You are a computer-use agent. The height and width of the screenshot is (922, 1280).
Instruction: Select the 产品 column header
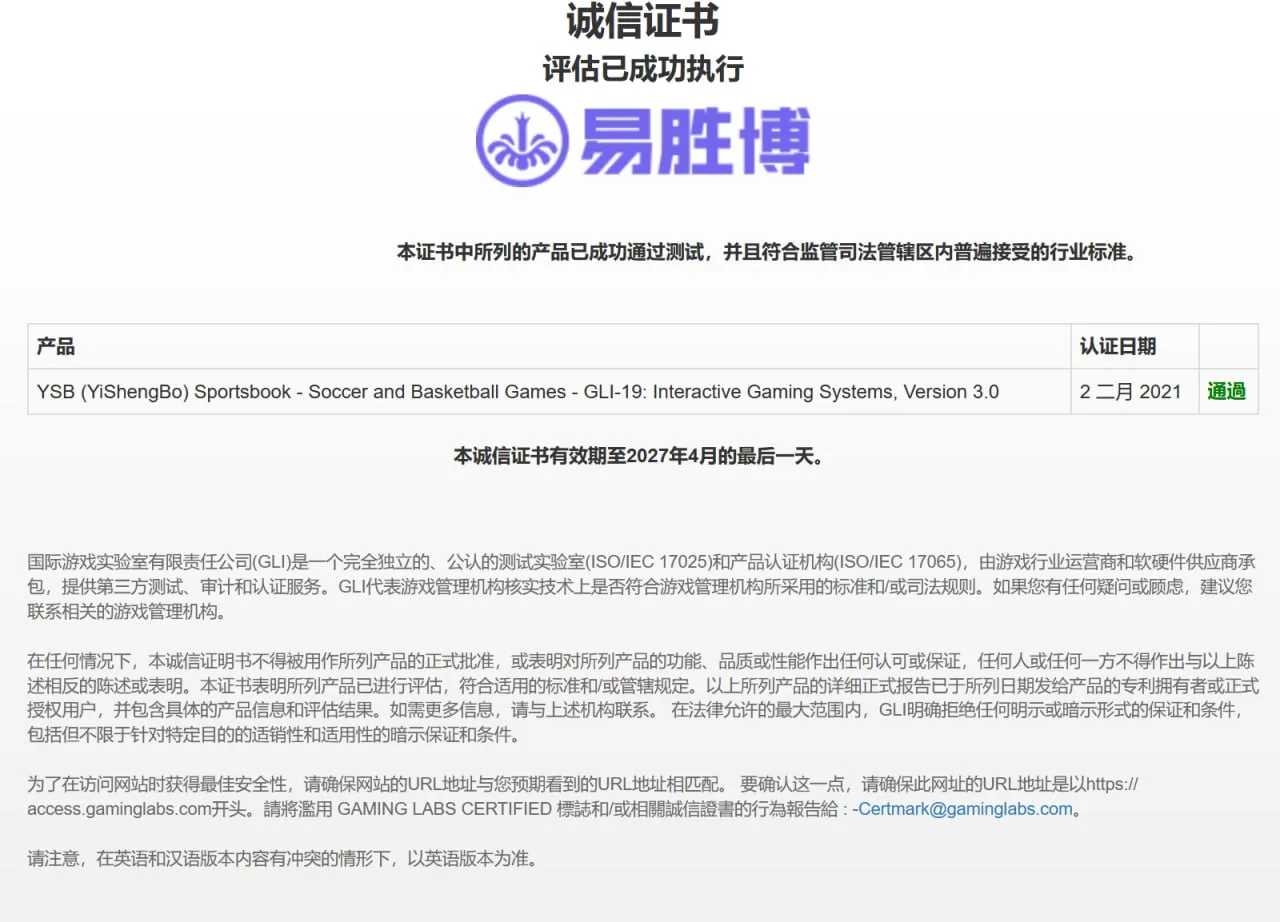(549, 347)
